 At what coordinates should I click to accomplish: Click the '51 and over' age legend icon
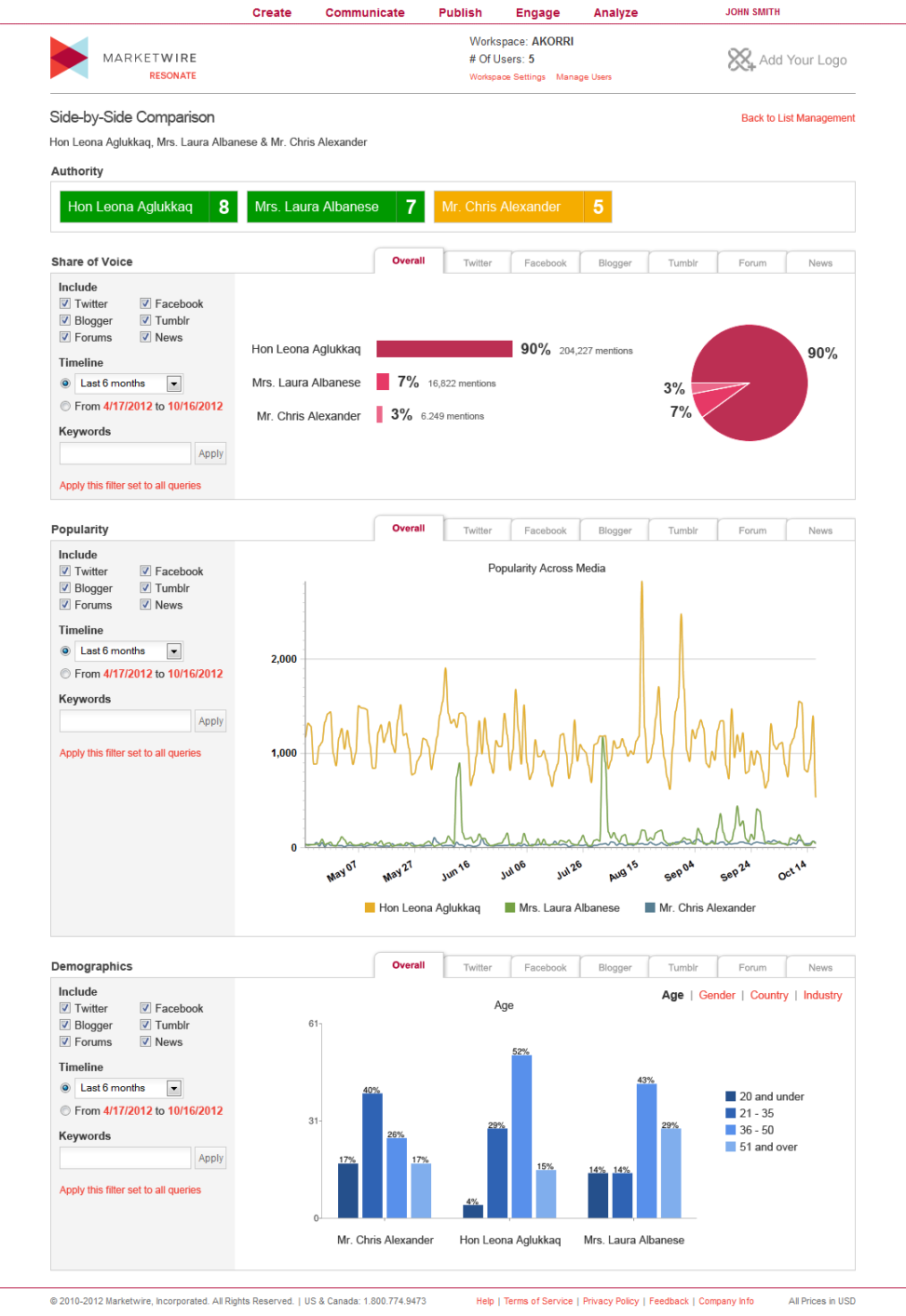point(730,1147)
